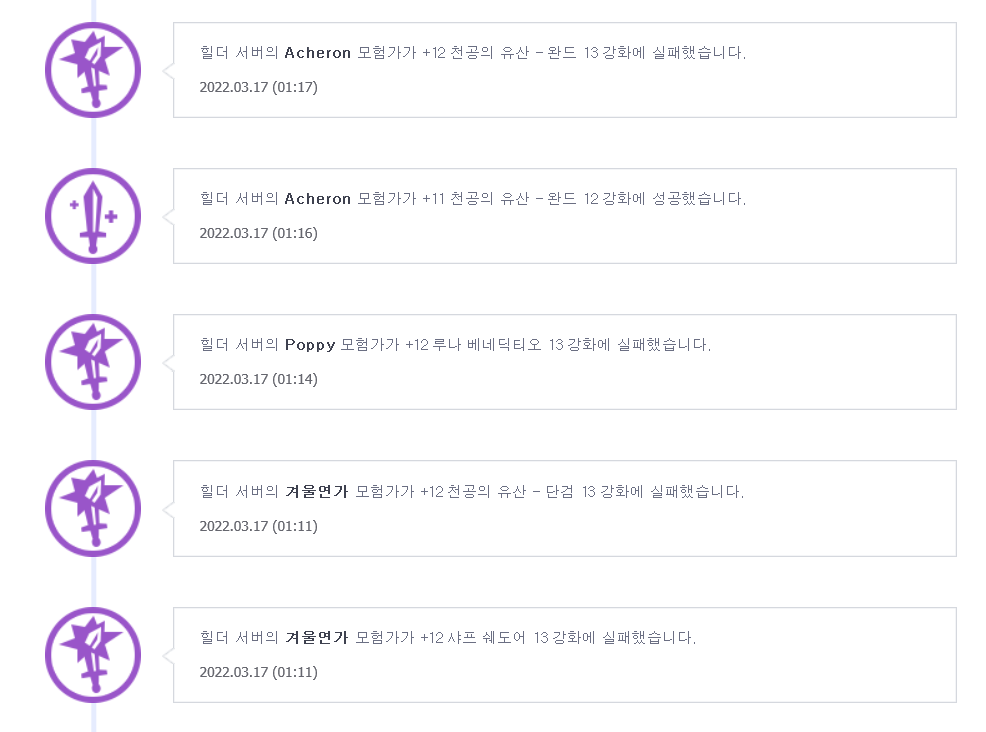Select the 루나 베네딕티오 item text
Viewport: 986px width, 732px height.
point(487,345)
